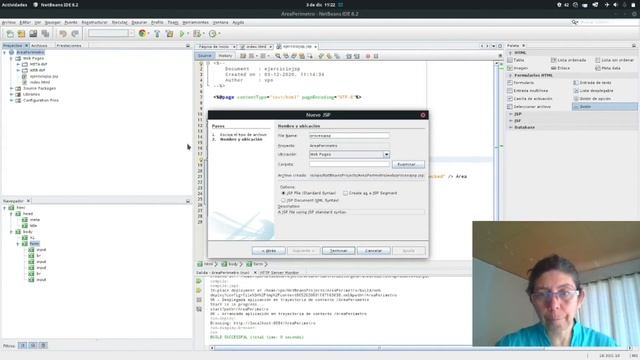Click the New Project toolbar icon
This screenshot has width=640, height=360.
pyautogui.click(x=21, y=34)
